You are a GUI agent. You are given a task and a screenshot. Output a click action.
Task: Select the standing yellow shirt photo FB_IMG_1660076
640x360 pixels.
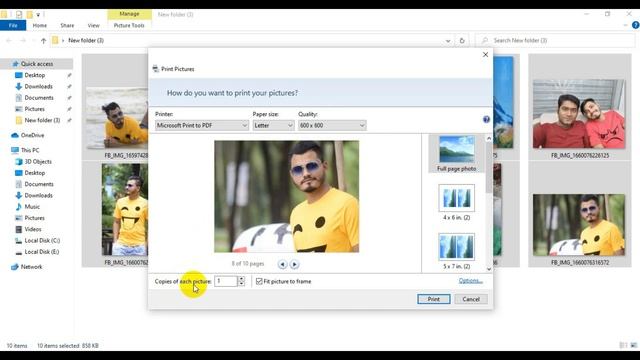[x=124, y=209]
